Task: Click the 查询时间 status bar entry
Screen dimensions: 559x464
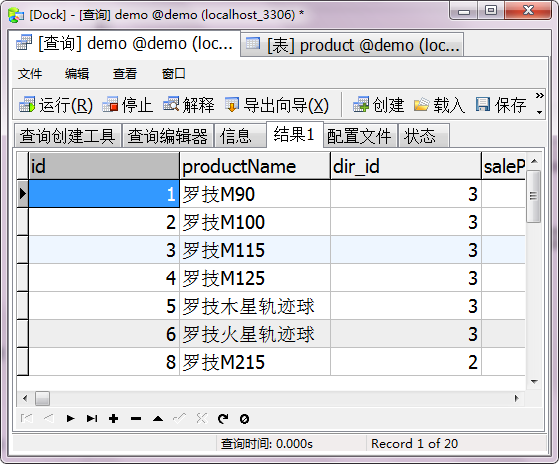Action: 266,444
